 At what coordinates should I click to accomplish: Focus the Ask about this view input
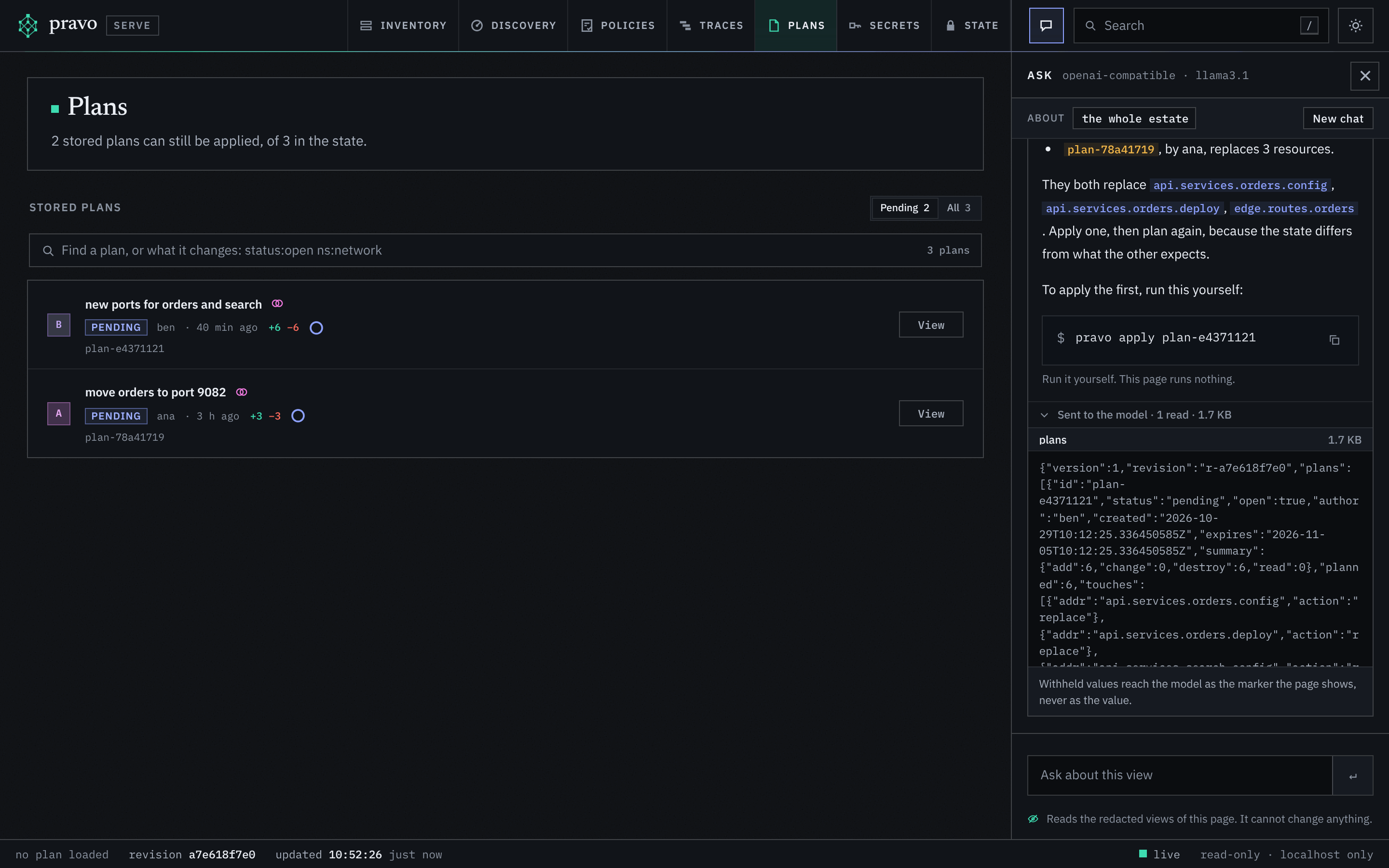1180,775
